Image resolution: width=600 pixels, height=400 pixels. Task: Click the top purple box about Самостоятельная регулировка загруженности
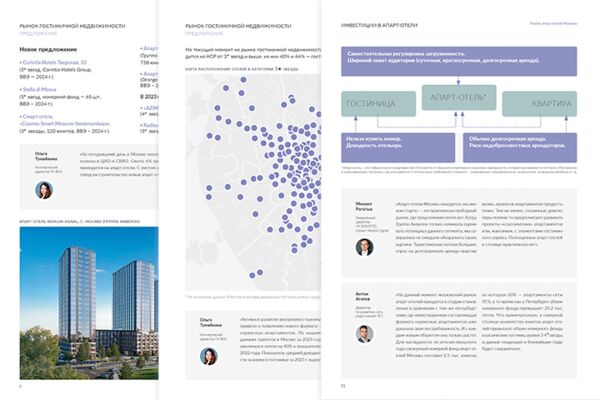click(x=459, y=62)
